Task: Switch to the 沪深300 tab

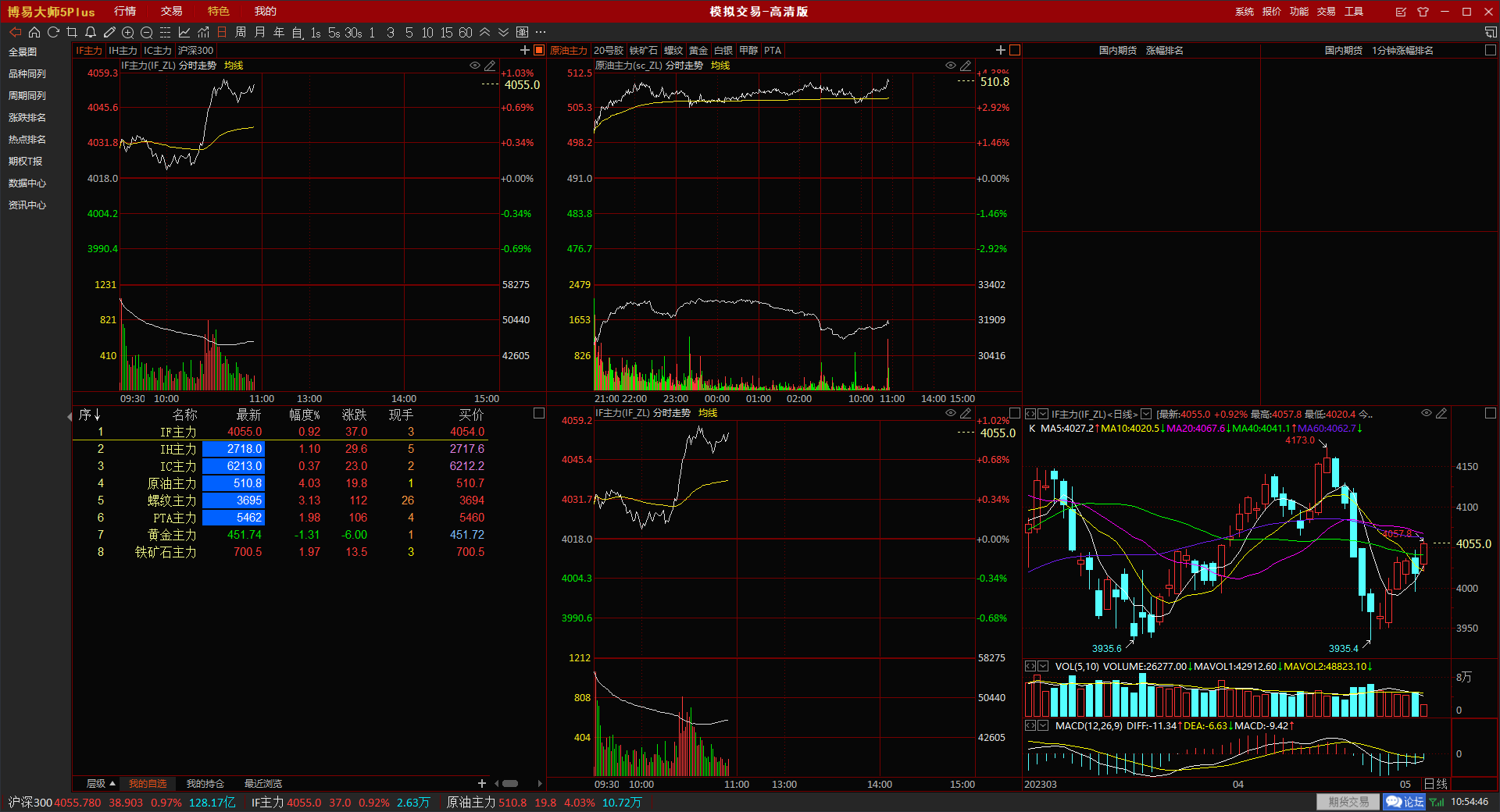Action: point(195,50)
